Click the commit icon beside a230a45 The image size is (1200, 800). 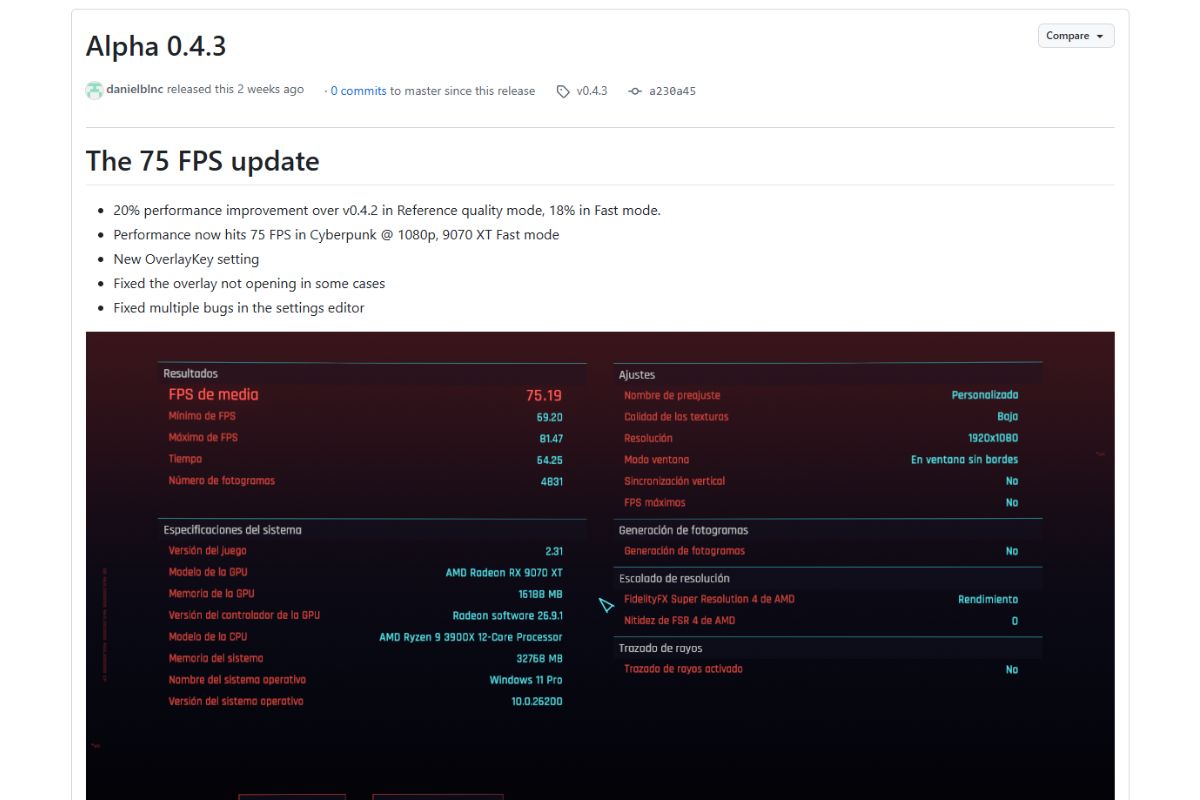pos(635,91)
